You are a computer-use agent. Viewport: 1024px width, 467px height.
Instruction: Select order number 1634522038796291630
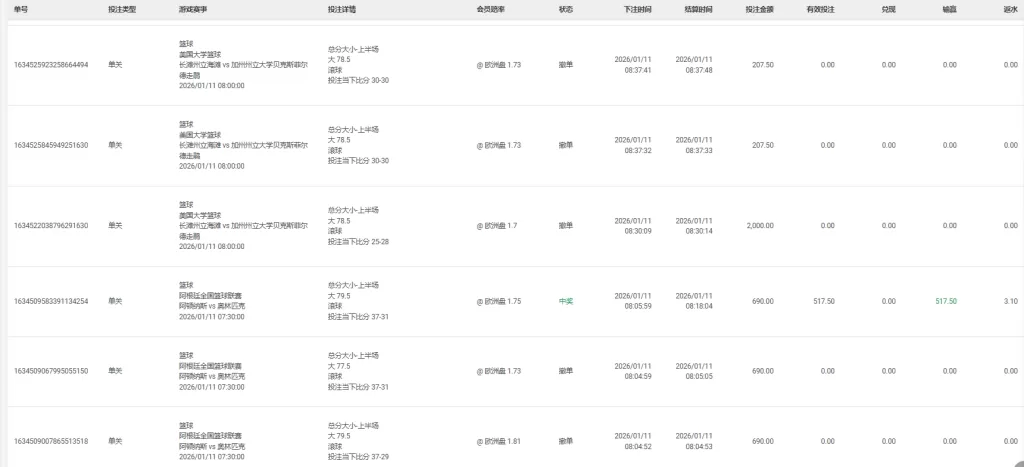51,226
